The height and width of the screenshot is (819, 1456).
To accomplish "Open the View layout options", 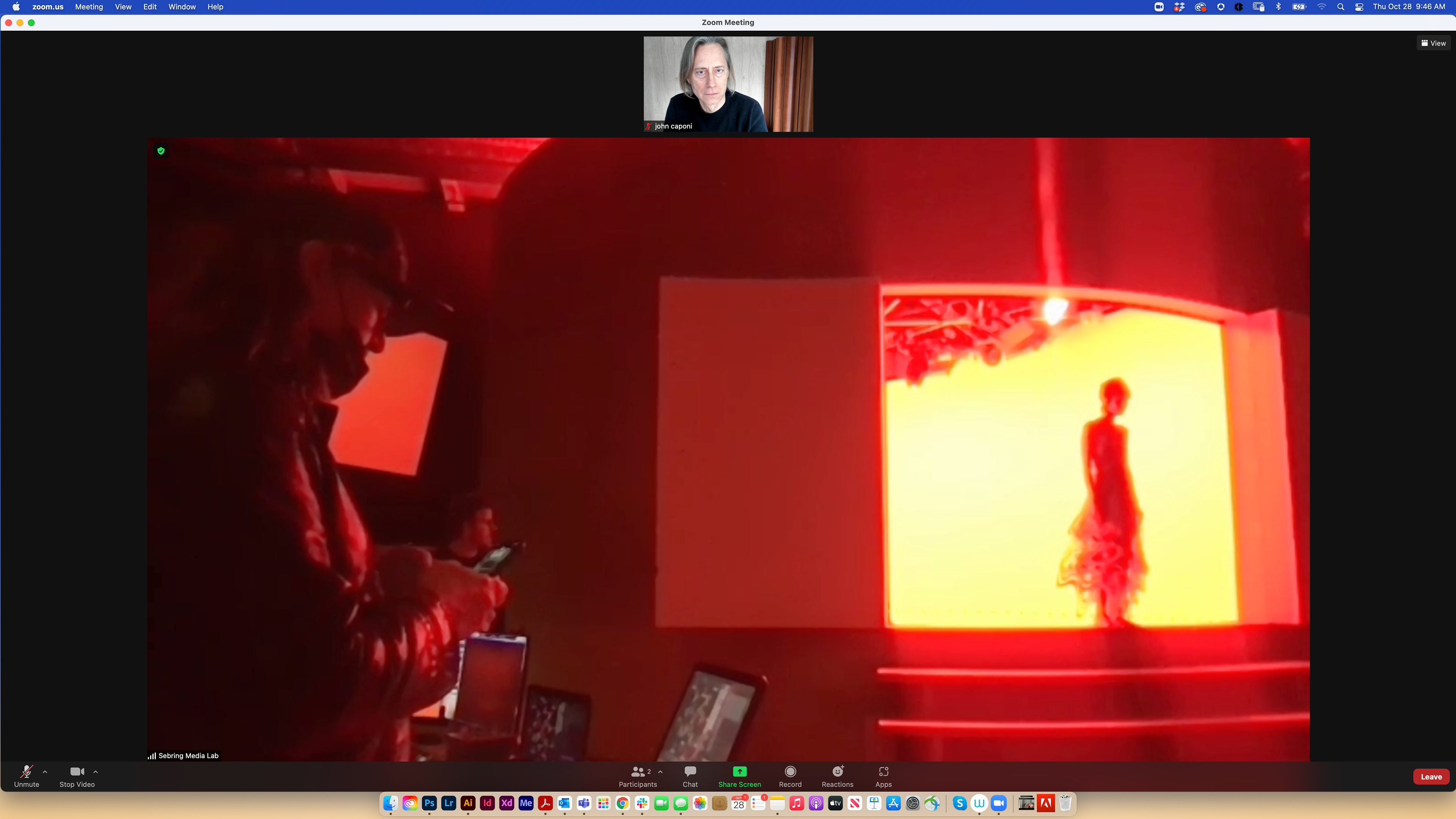I will (1433, 43).
